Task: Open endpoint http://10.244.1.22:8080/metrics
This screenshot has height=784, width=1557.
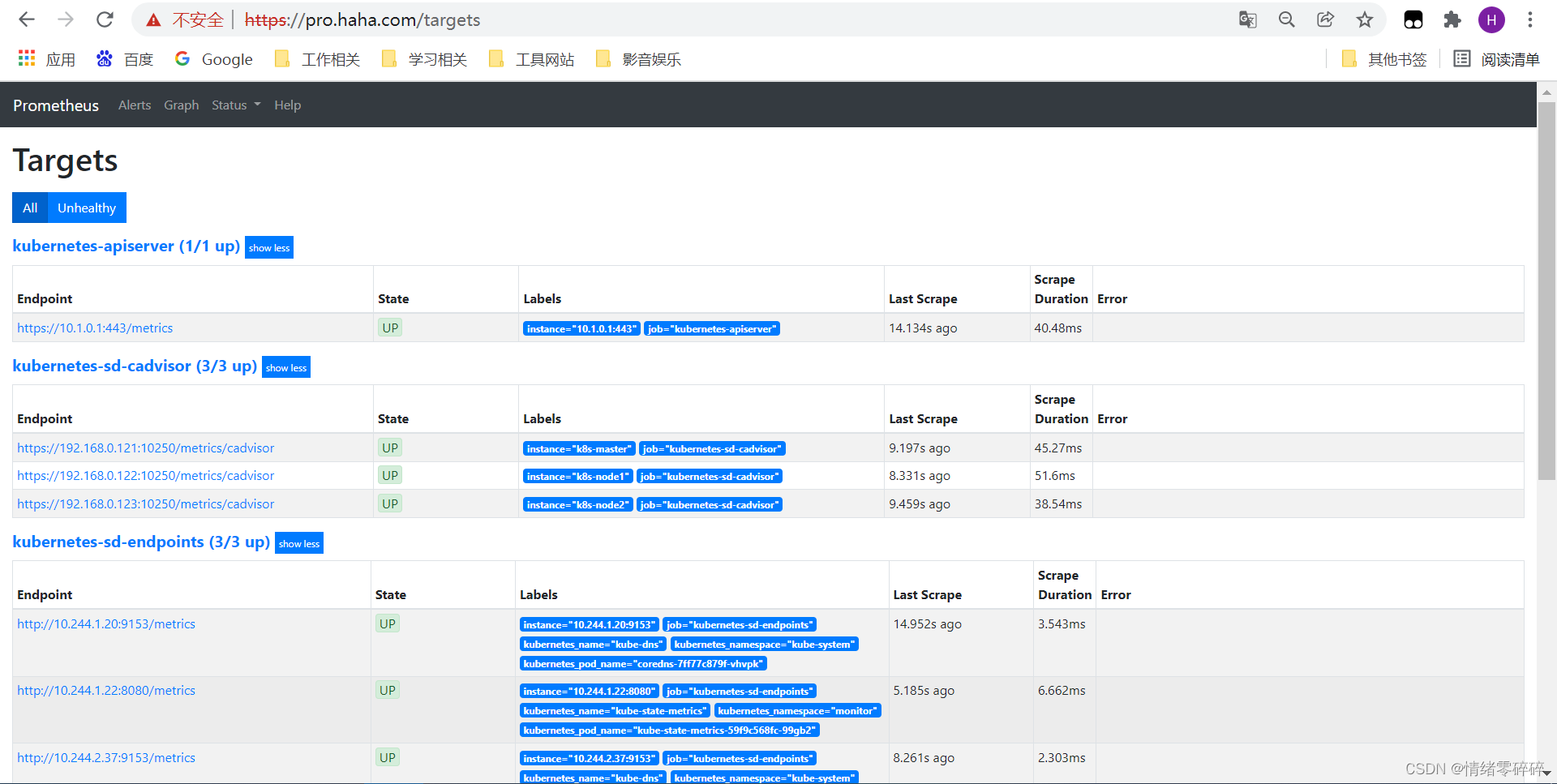Action: [x=106, y=691]
